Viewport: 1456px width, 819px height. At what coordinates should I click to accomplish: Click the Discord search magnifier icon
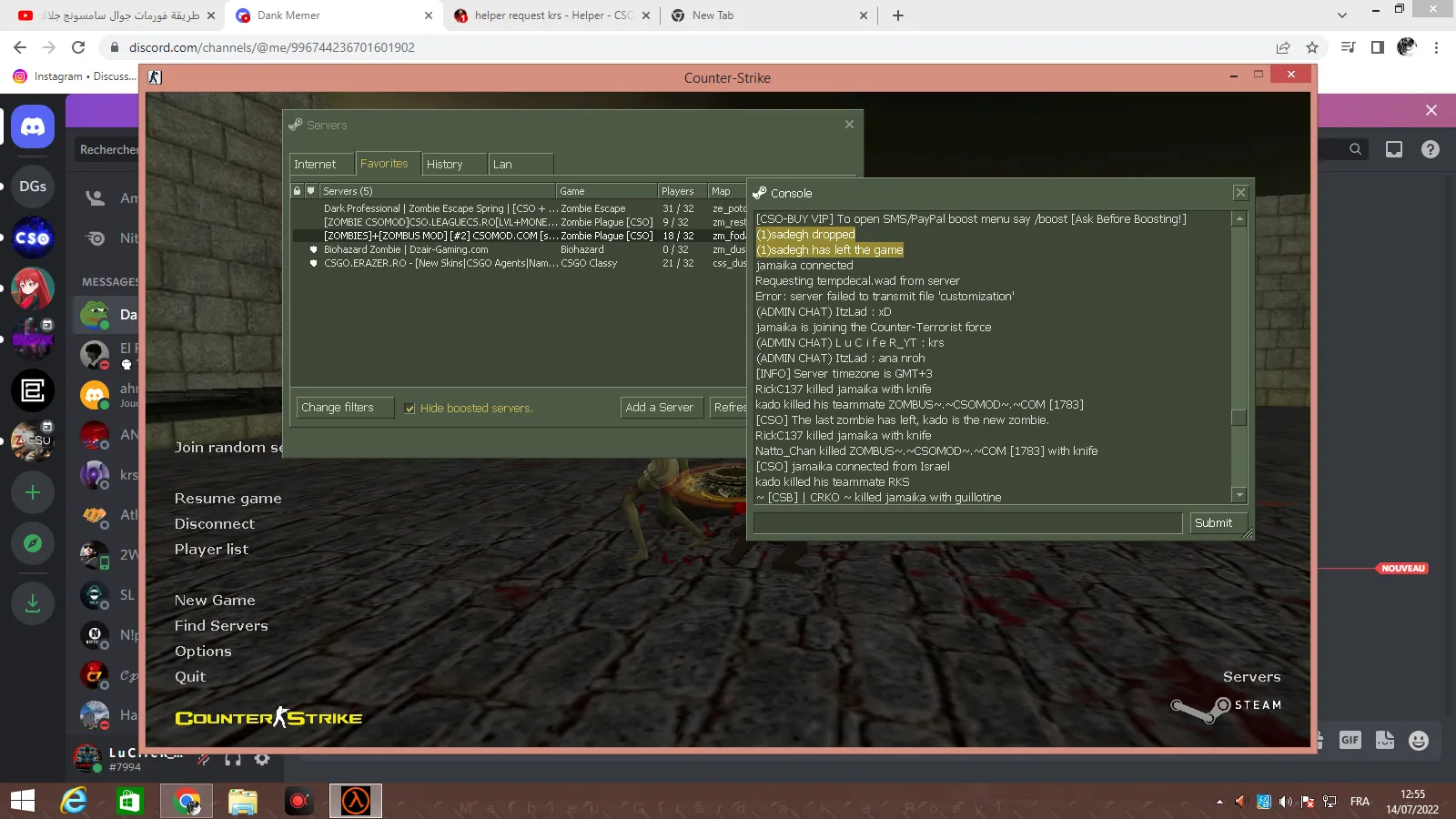1356,149
